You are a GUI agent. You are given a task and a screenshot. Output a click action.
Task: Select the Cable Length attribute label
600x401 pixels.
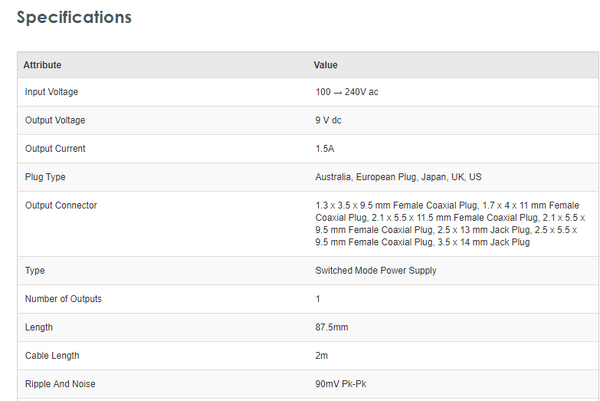(x=52, y=355)
